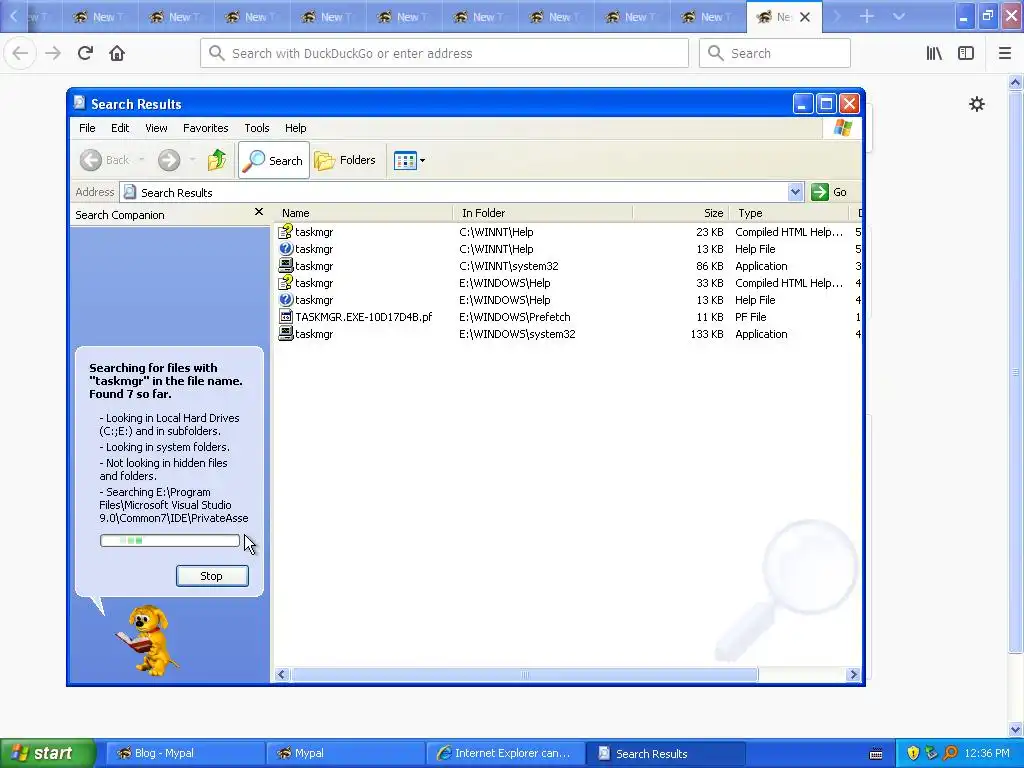Click the PF File type cell

750,317
